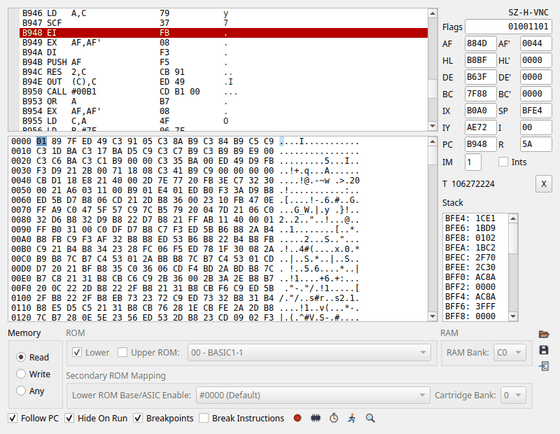
Task: Click the BC' register field
Action: (x=536, y=94)
